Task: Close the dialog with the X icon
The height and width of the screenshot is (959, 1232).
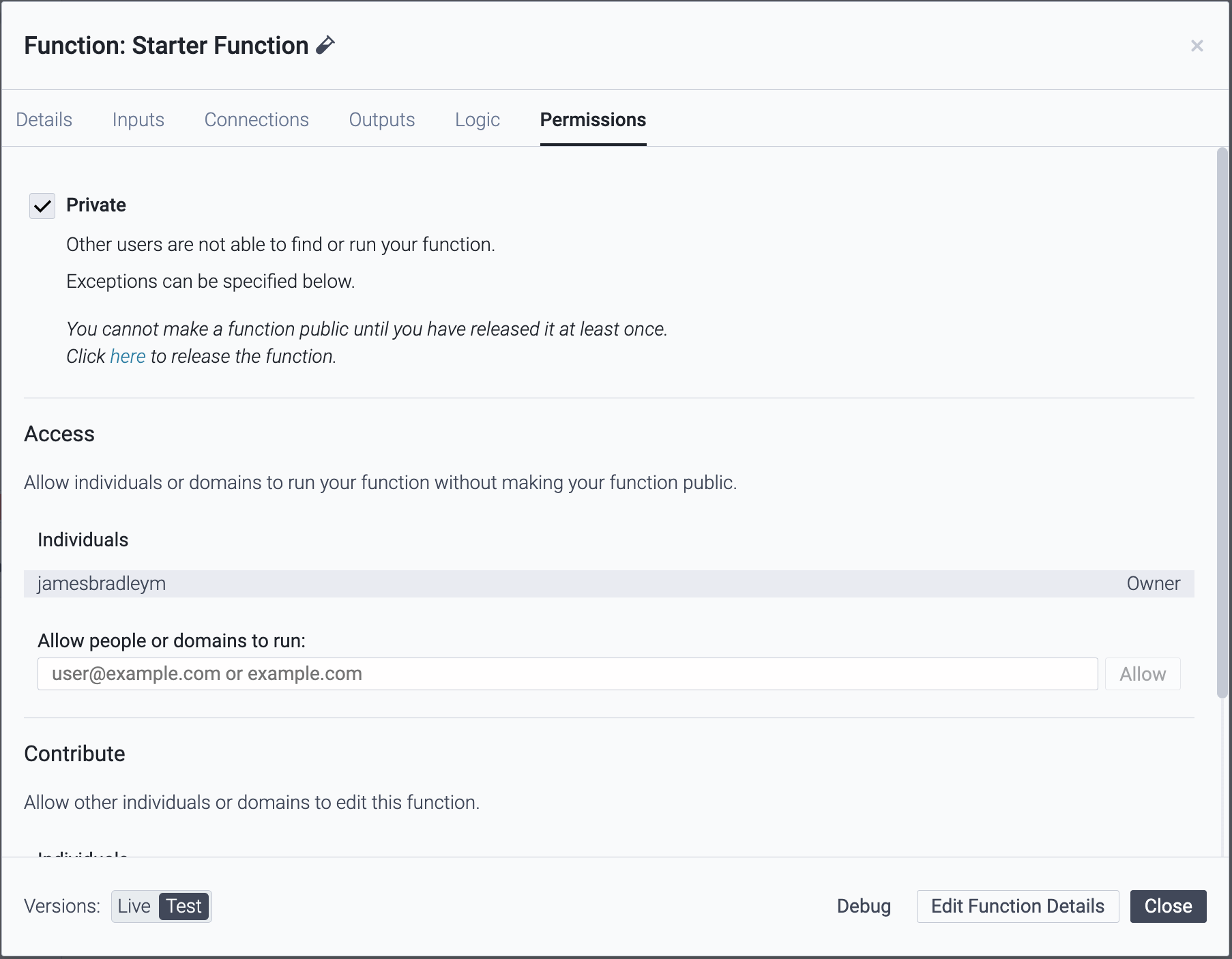Action: [x=1197, y=46]
